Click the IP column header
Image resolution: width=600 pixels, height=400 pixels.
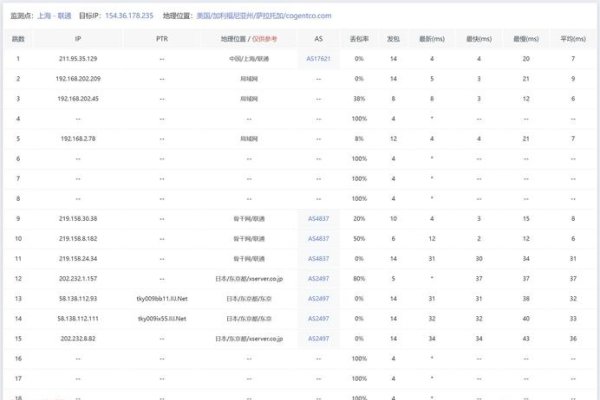78,39
